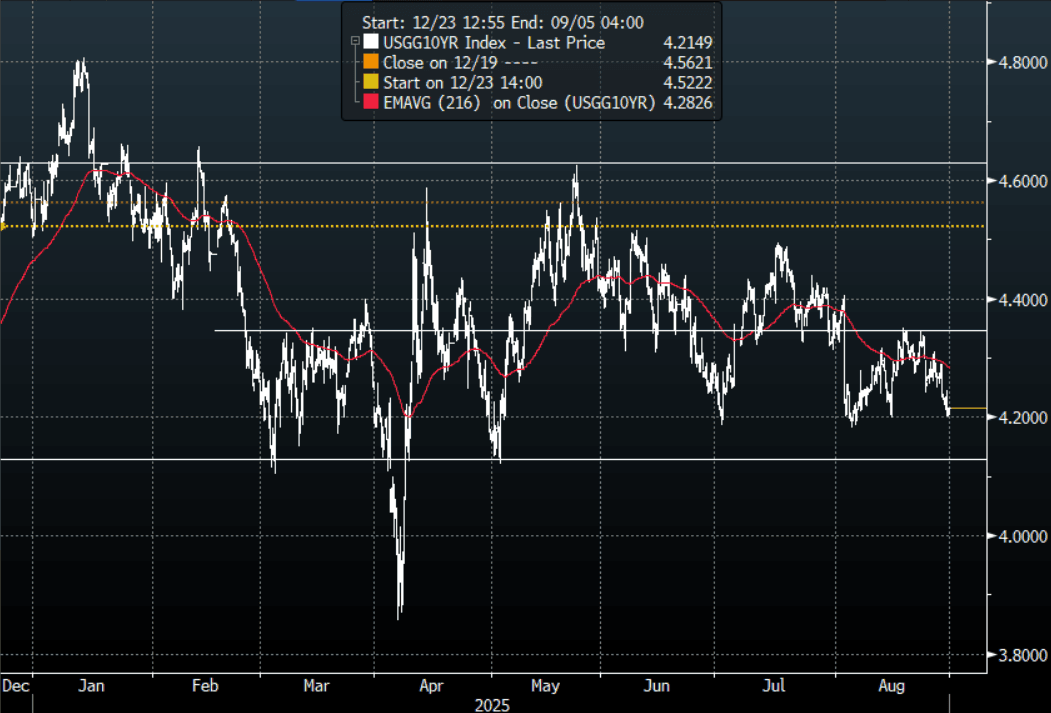This screenshot has height=713, width=1051.
Task: Click the white USGG10YR Last Price swatch
Action: point(372,43)
